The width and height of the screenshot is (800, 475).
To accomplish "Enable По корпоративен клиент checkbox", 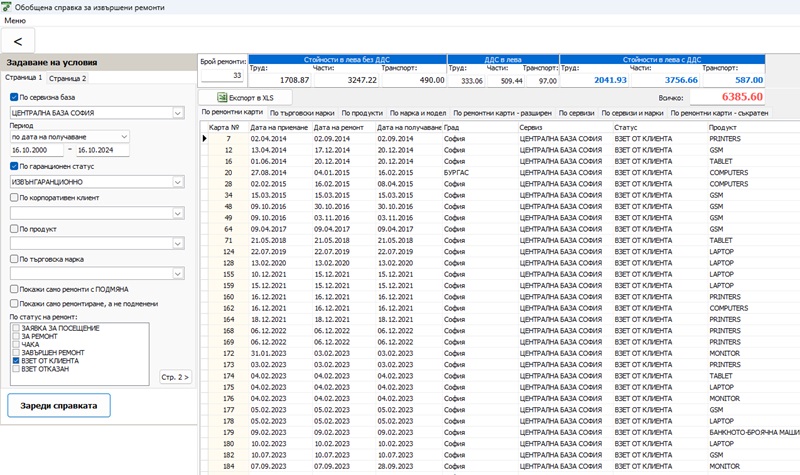I will [14, 197].
